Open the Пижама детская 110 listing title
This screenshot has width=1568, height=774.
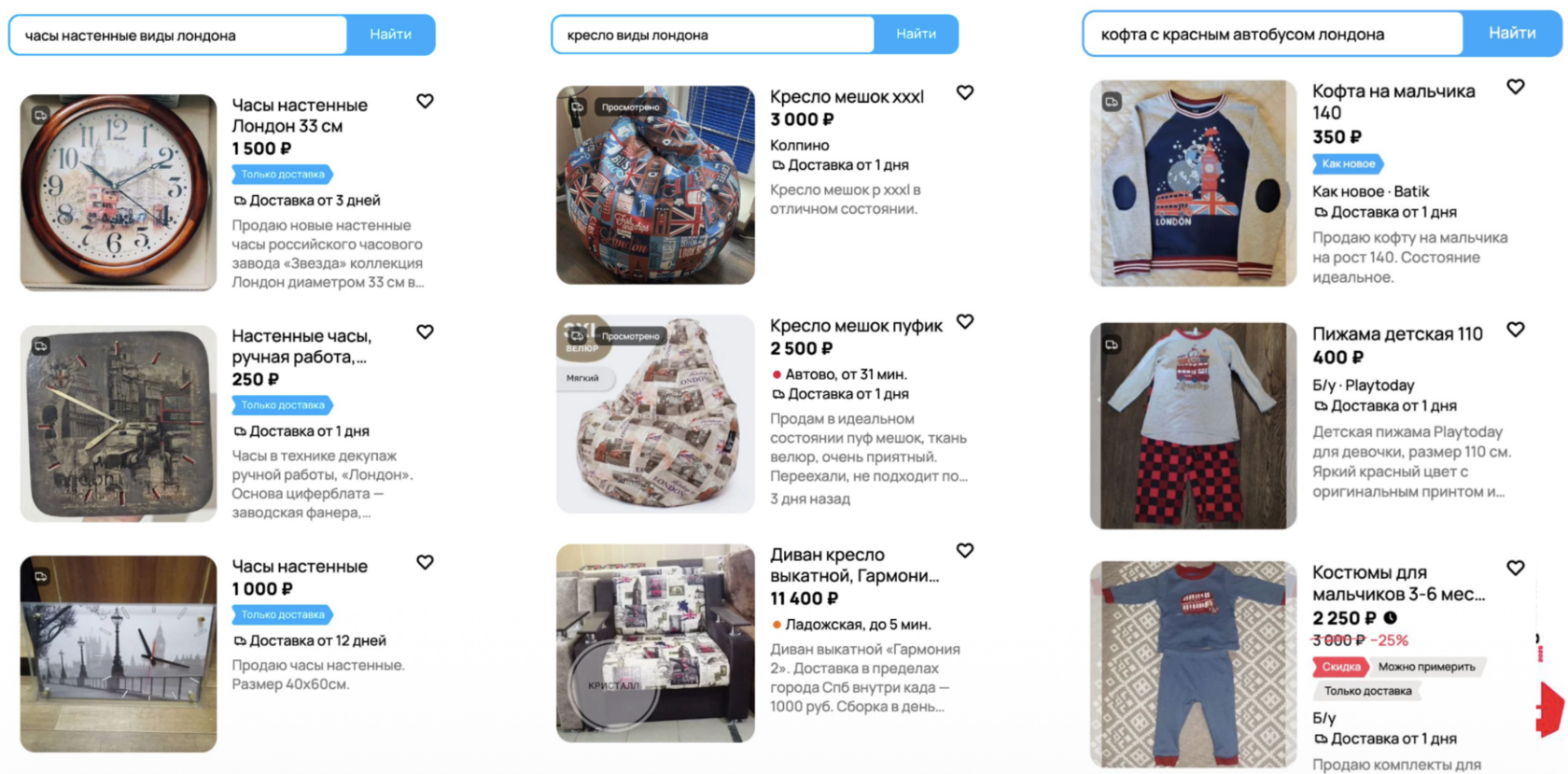[1397, 334]
